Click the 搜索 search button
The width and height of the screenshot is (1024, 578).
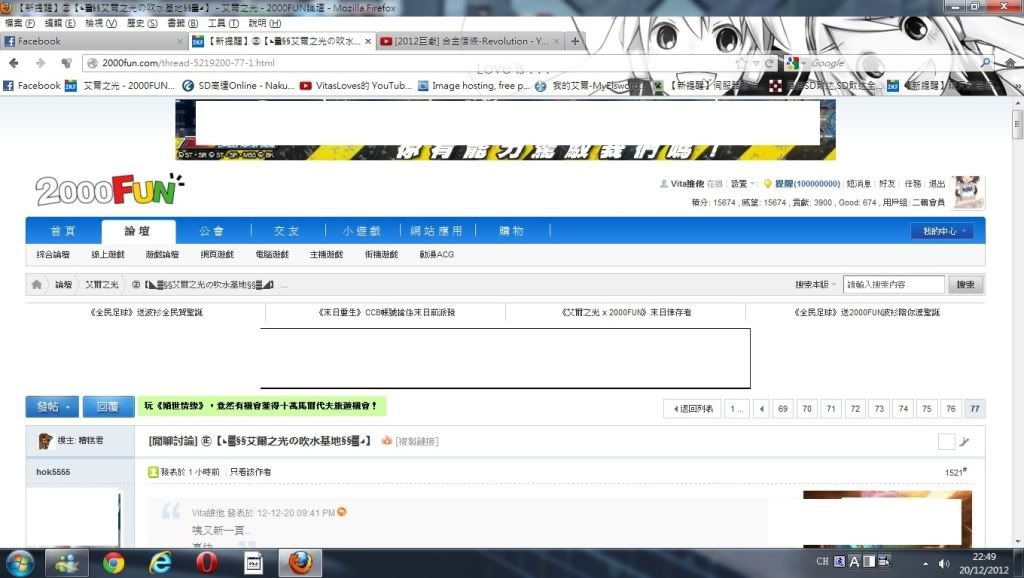tap(965, 285)
